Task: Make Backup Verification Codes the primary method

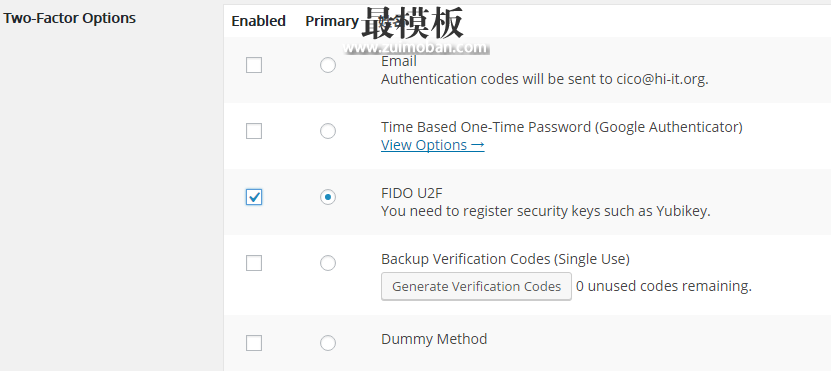Action: [x=328, y=263]
